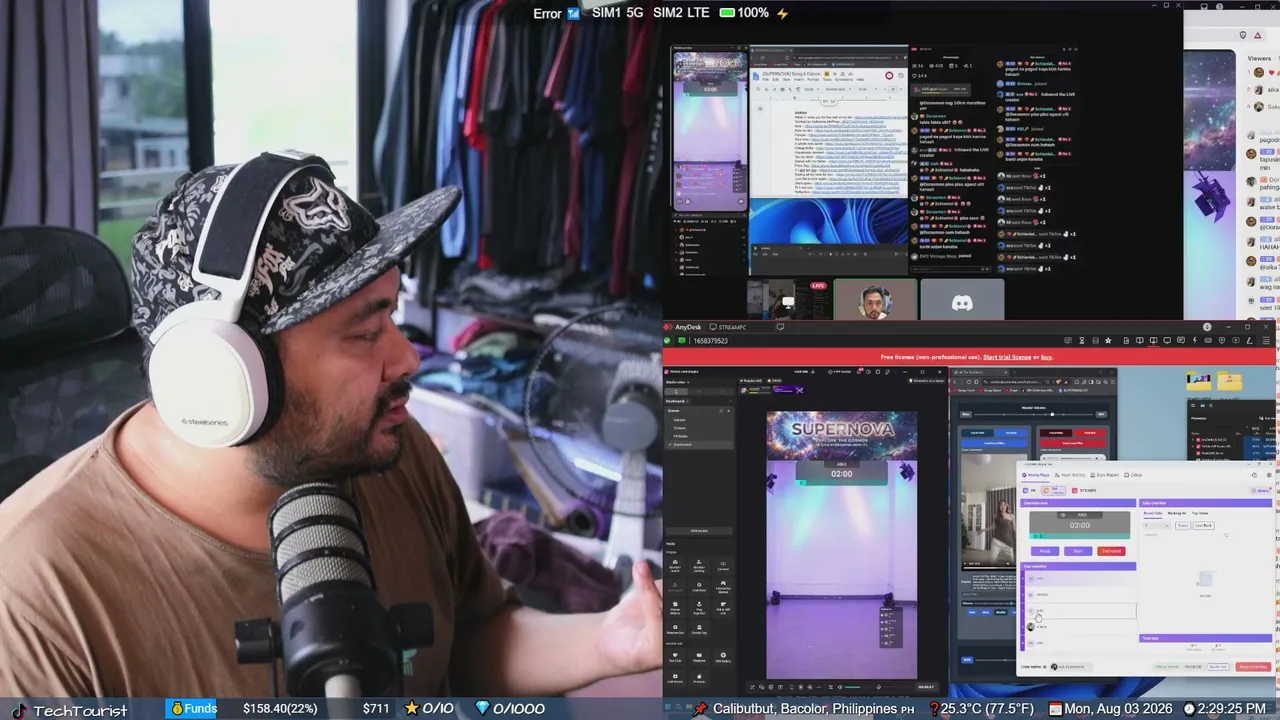Open the right folder icon on remote desktop

[x=1230, y=381]
